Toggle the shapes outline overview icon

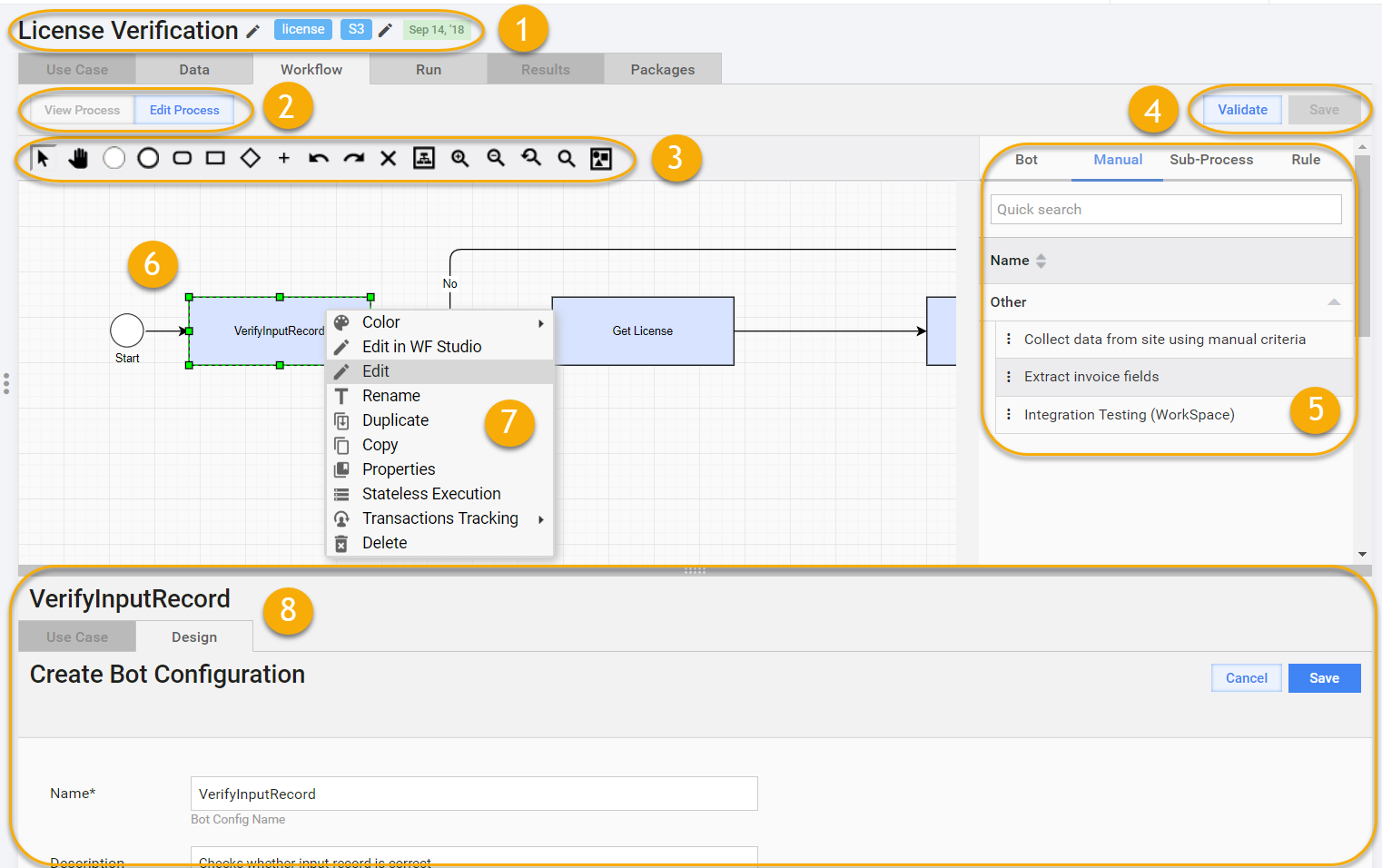[601, 158]
